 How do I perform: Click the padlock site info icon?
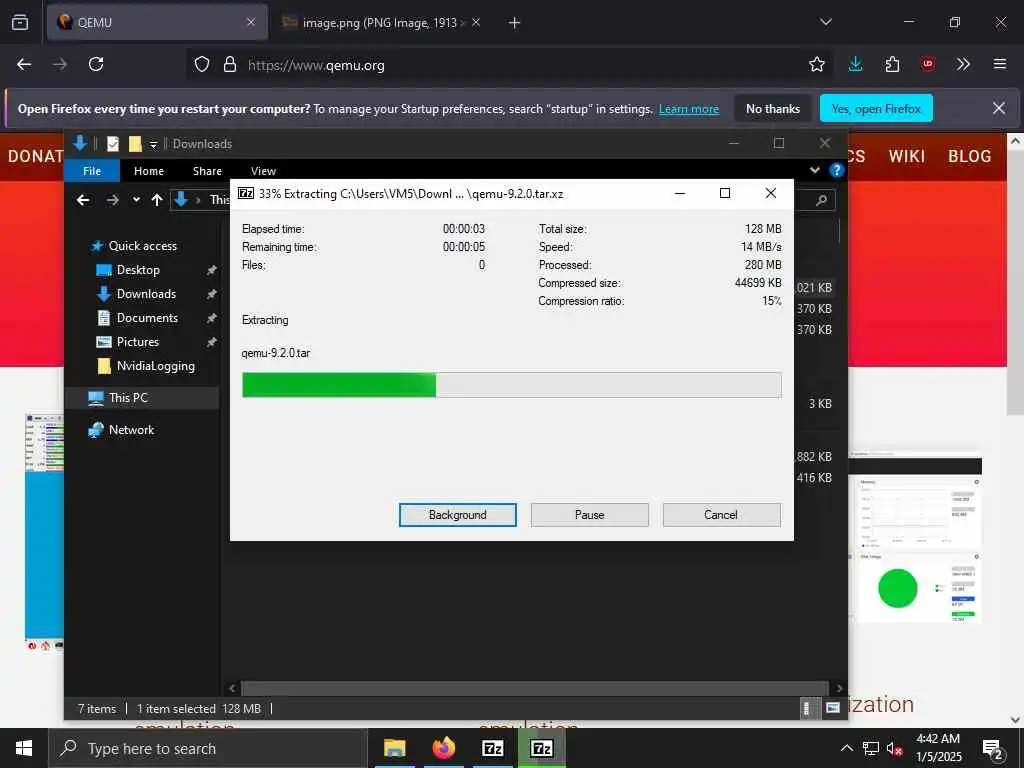[230, 65]
